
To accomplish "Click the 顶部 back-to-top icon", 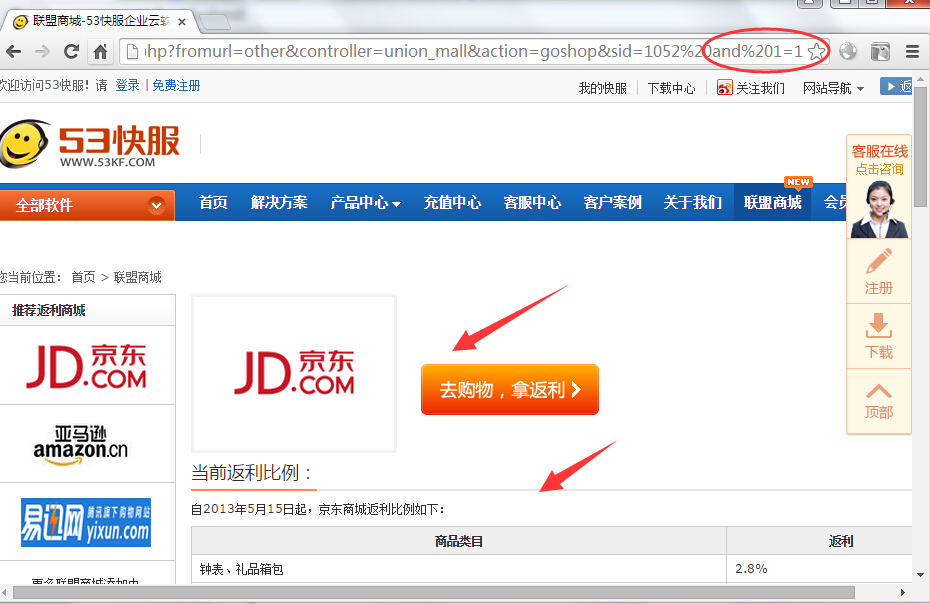I will coord(878,391).
